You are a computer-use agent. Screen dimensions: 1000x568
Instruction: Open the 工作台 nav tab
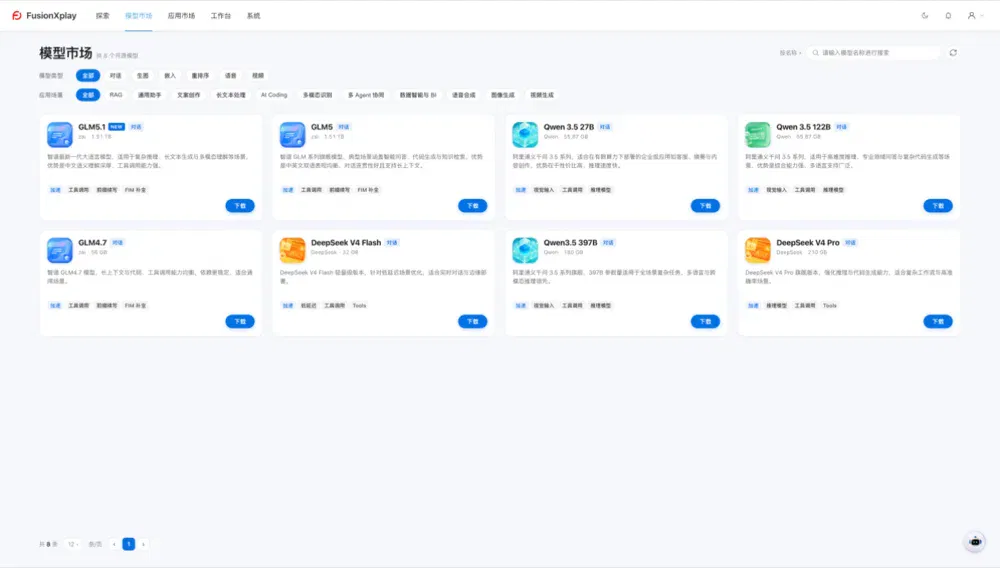pyautogui.click(x=221, y=15)
